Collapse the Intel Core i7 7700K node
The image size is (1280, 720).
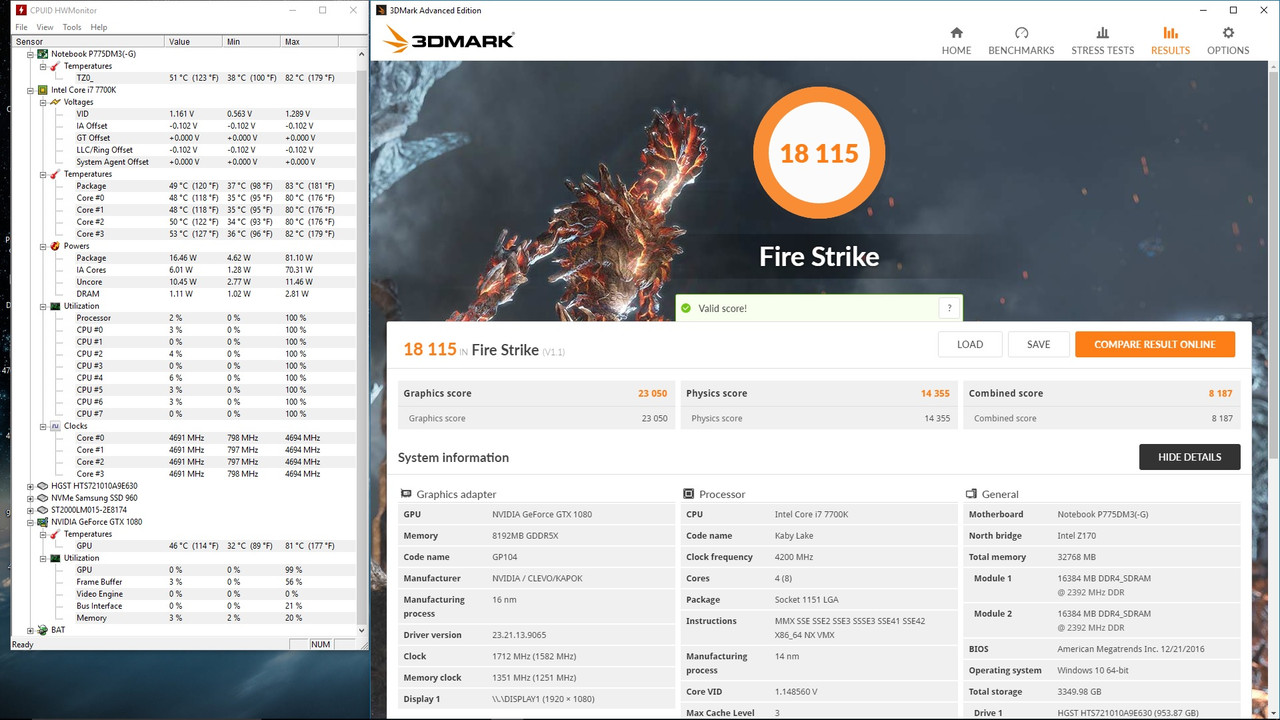(30, 90)
